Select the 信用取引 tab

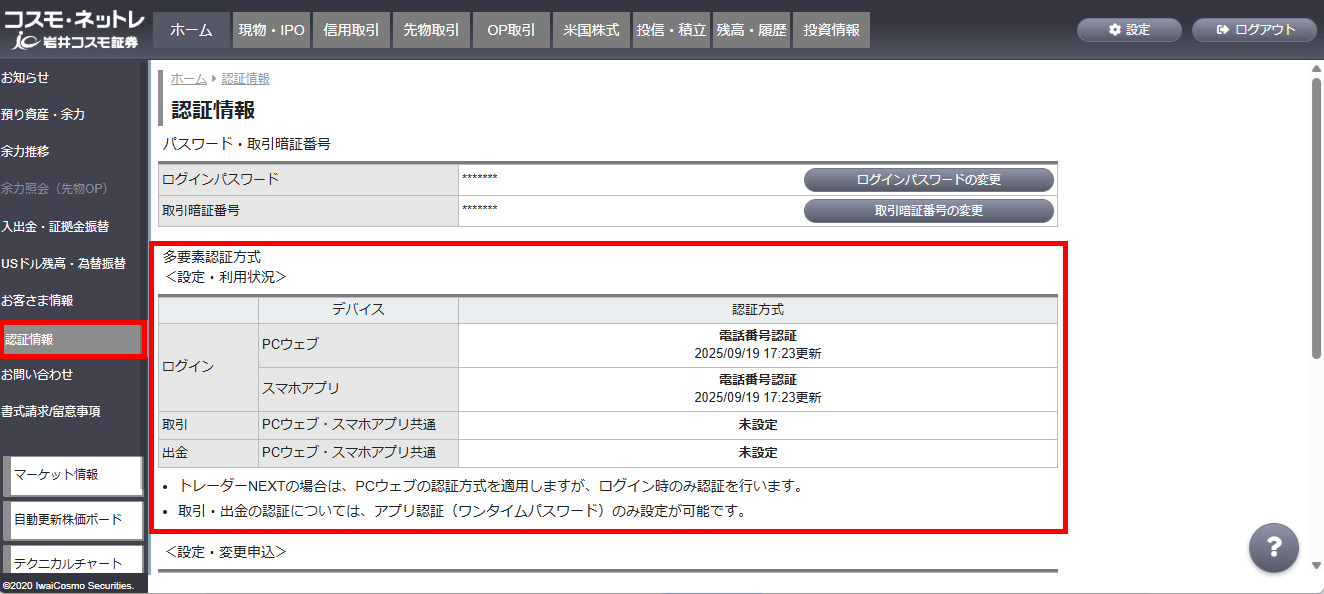coord(351,30)
